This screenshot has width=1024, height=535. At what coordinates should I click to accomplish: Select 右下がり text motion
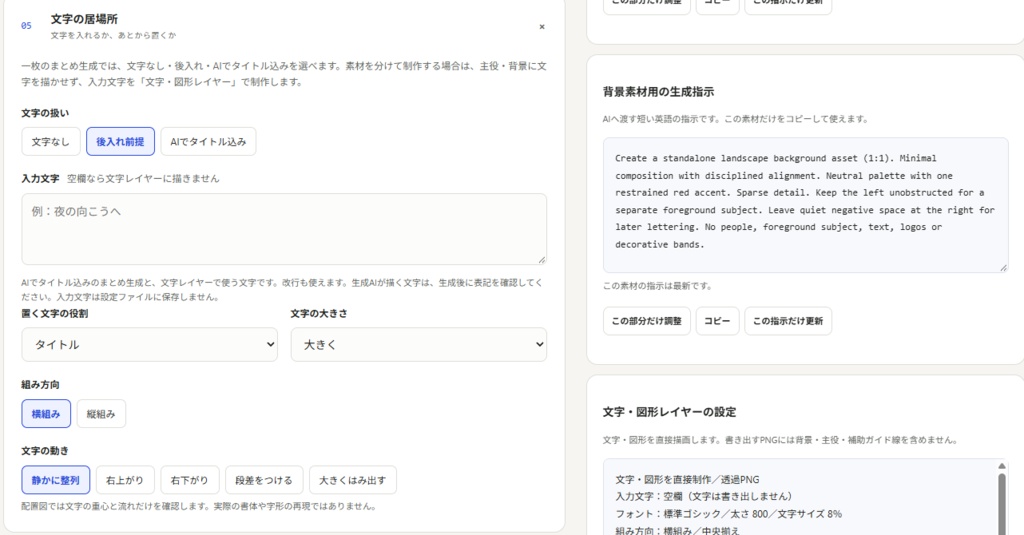tap(189, 480)
